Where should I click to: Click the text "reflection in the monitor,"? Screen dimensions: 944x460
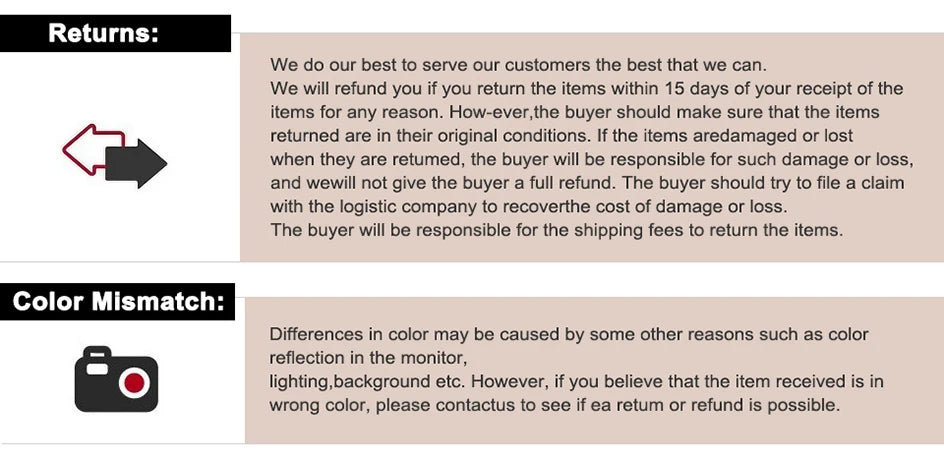point(368,358)
